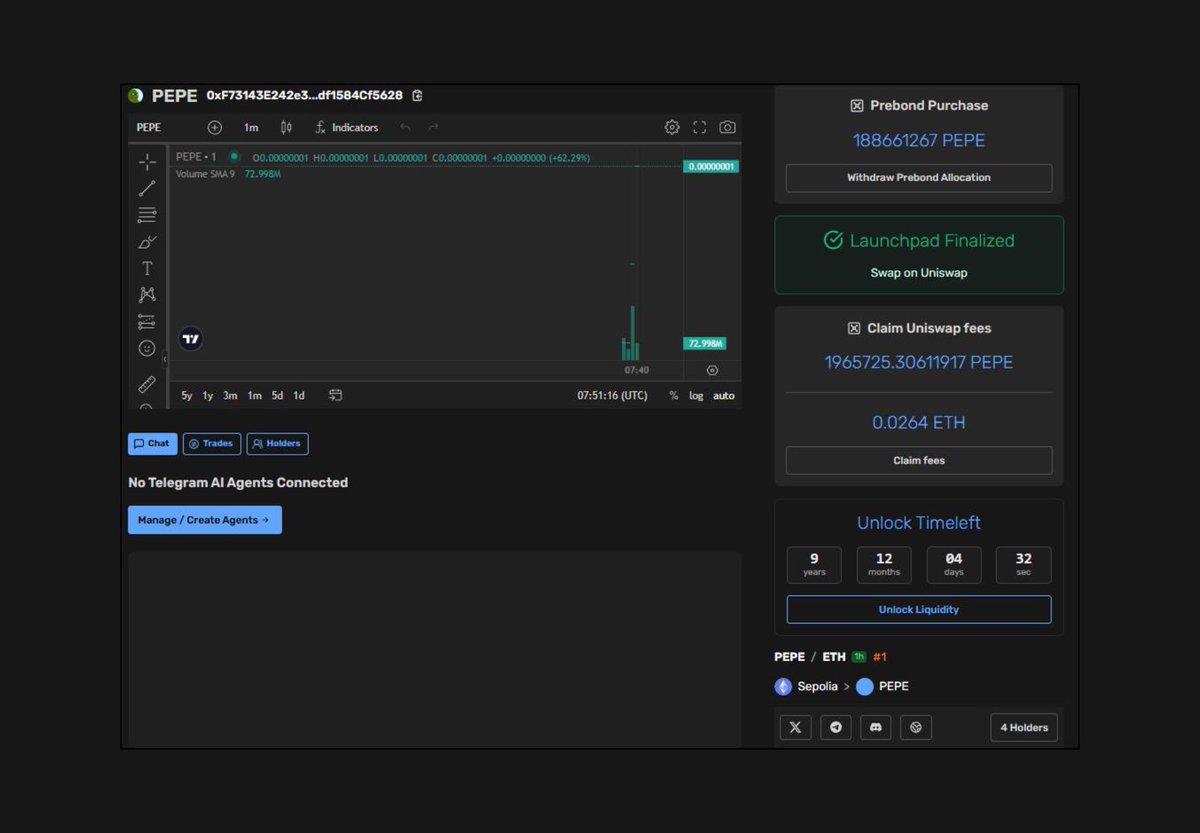Select the ruler measure tool
The width and height of the screenshot is (1200, 833).
pos(147,384)
